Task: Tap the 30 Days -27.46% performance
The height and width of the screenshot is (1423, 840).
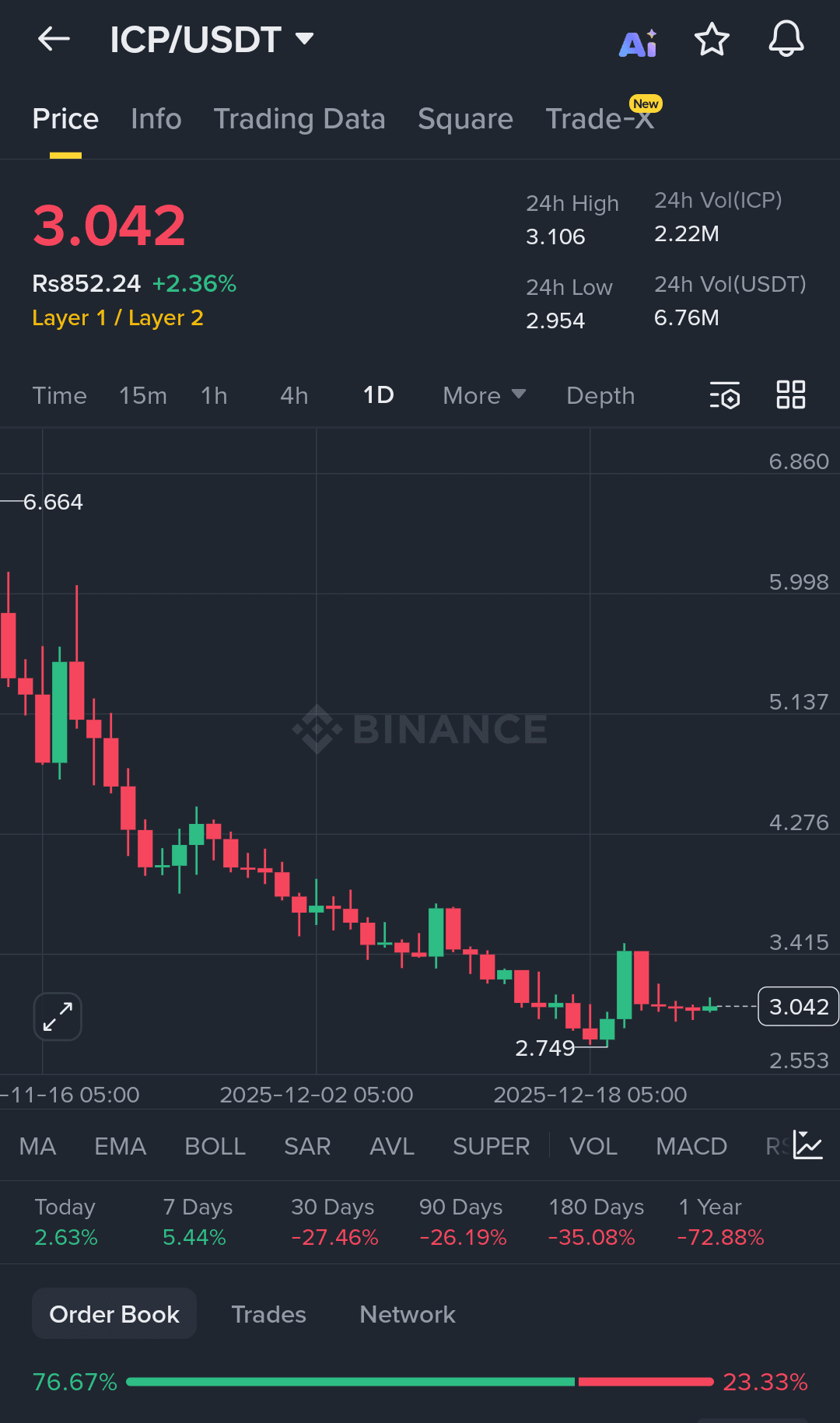Action: pos(334,1221)
